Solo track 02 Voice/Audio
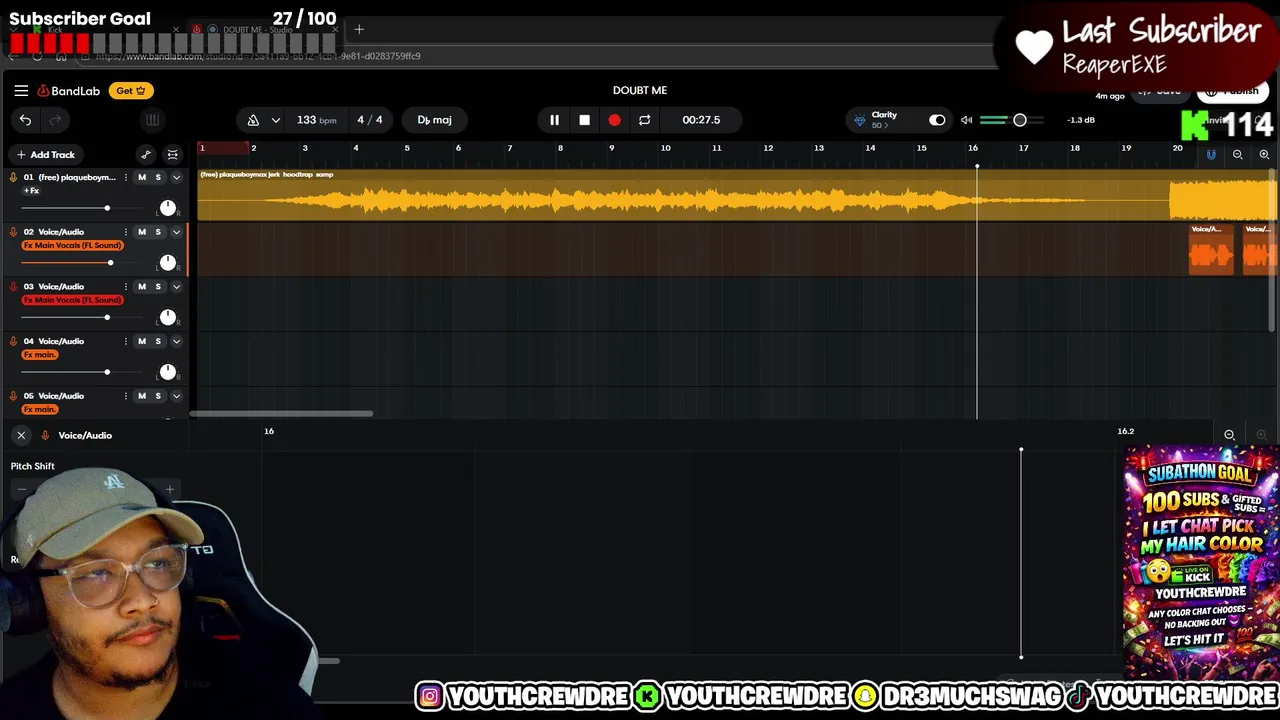The height and width of the screenshot is (720, 1280). pos(157,232)
